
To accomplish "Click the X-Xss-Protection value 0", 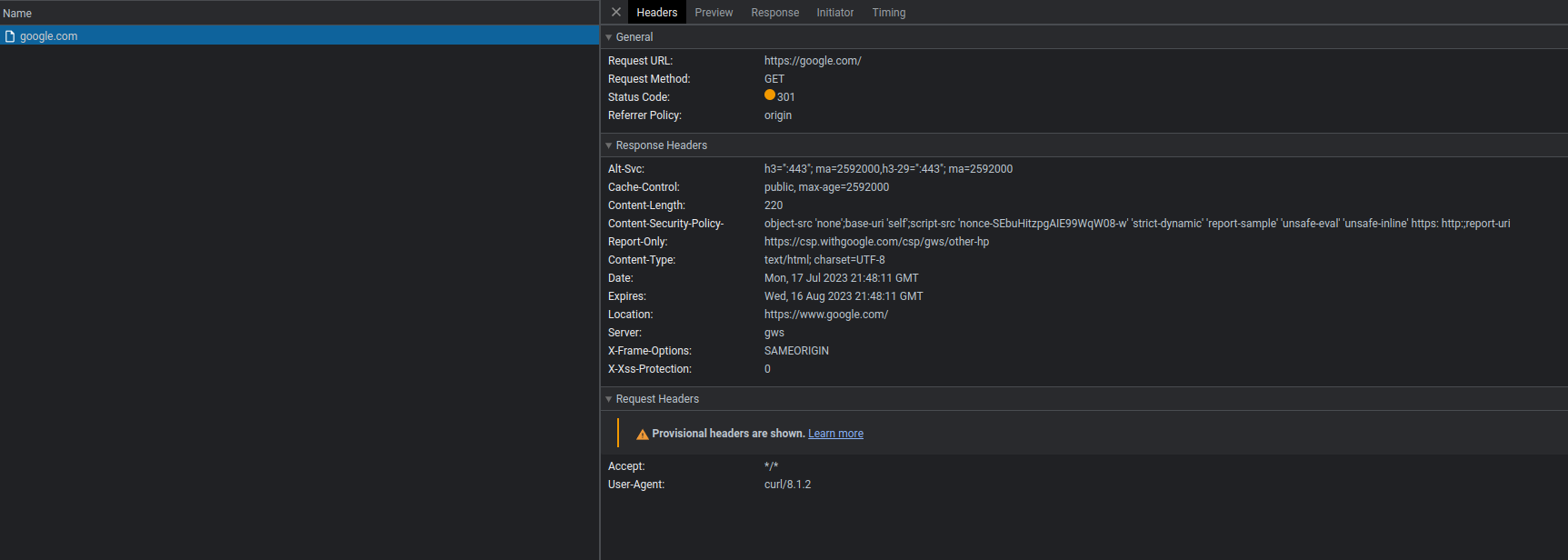I will pos(767,369).
